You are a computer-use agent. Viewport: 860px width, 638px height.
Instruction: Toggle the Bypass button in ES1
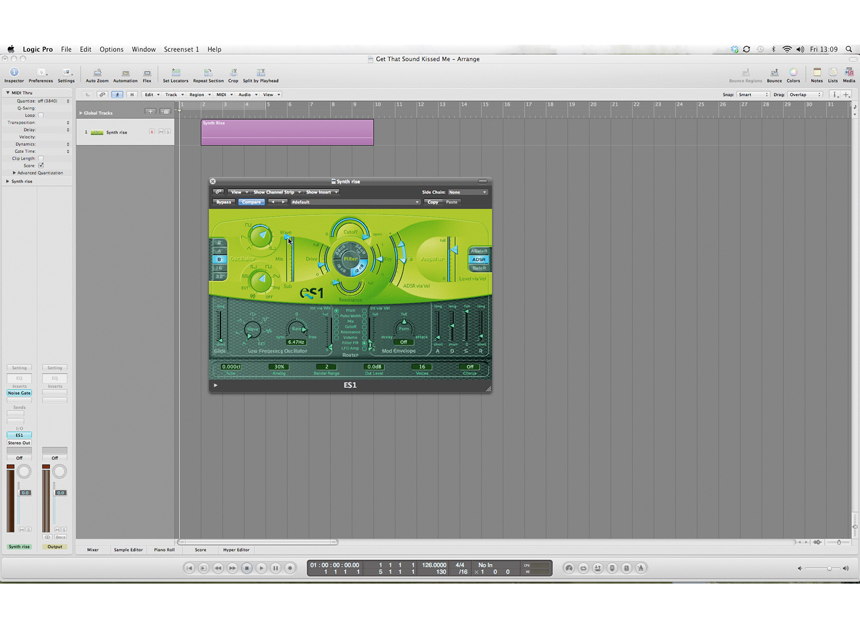(x=223, y=202)
